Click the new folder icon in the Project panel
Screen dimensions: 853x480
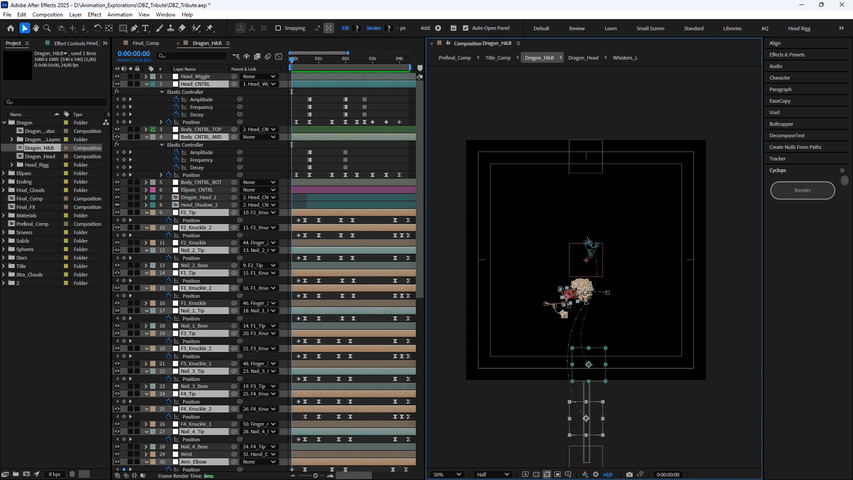pyautogui.click(x=15, y=475)
